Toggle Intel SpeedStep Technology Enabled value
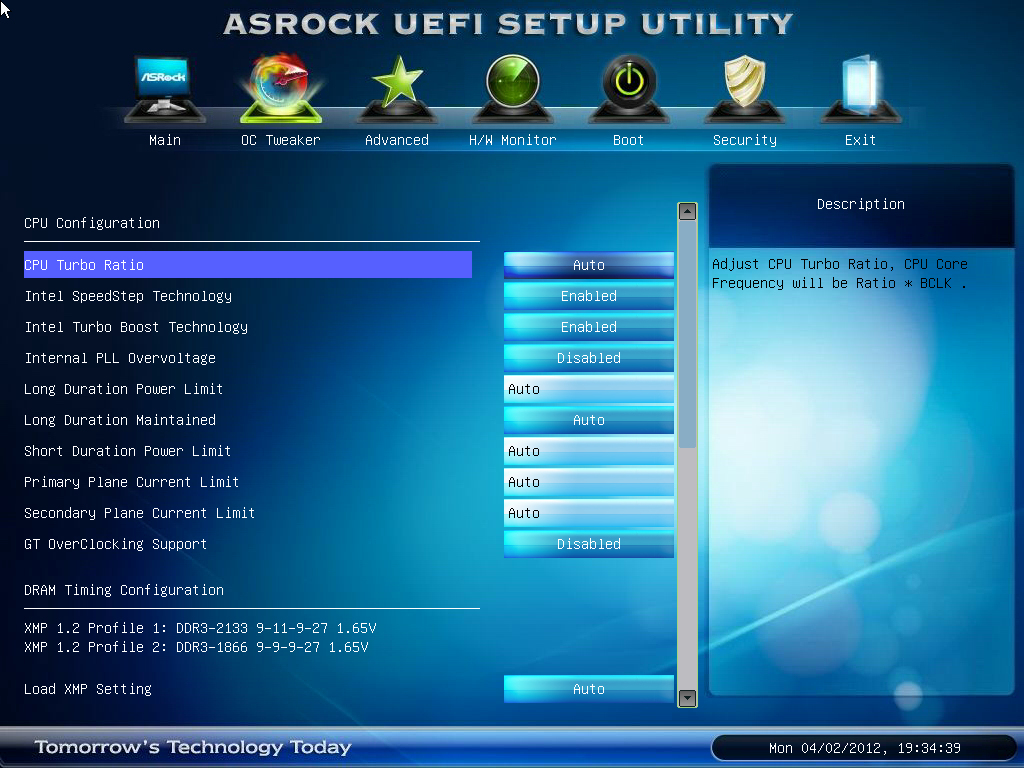 (x=588, y=296)
